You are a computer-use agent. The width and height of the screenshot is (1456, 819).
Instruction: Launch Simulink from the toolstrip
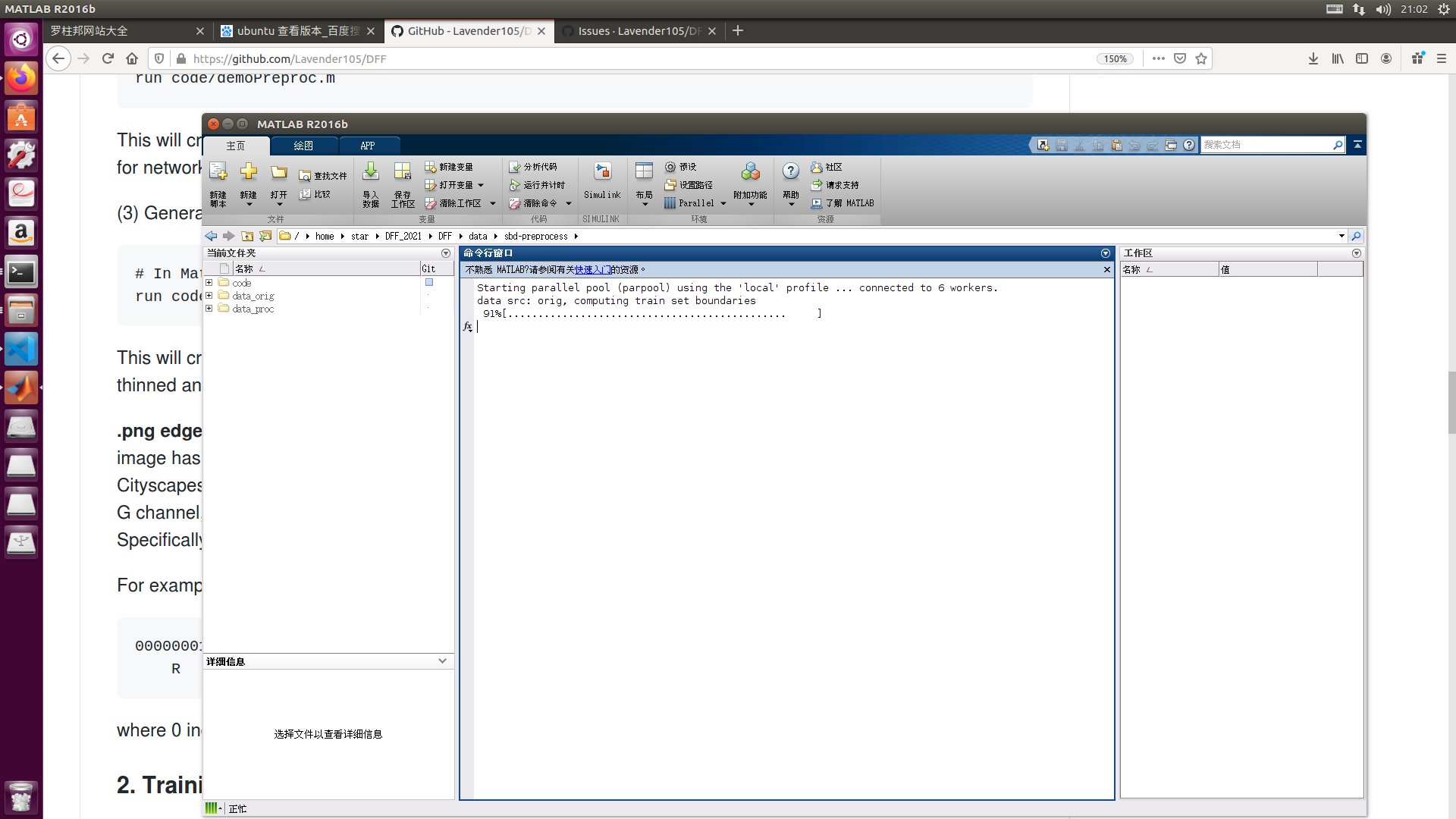[x=602, y=180]
